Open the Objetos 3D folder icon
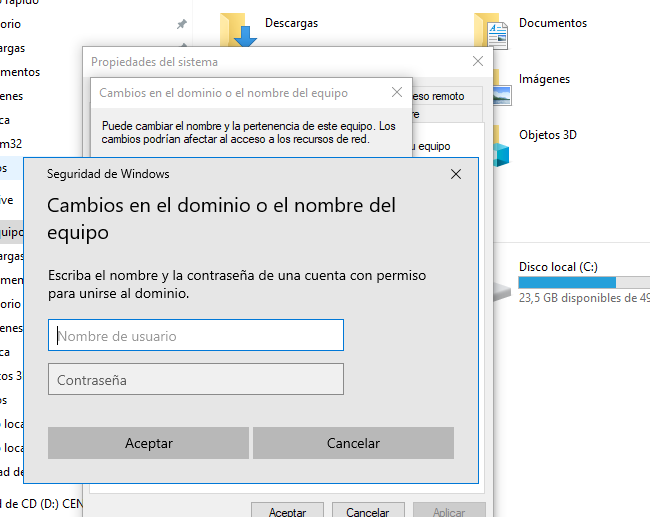This screenshot has height=517, width=650. [x=501, y=147]
